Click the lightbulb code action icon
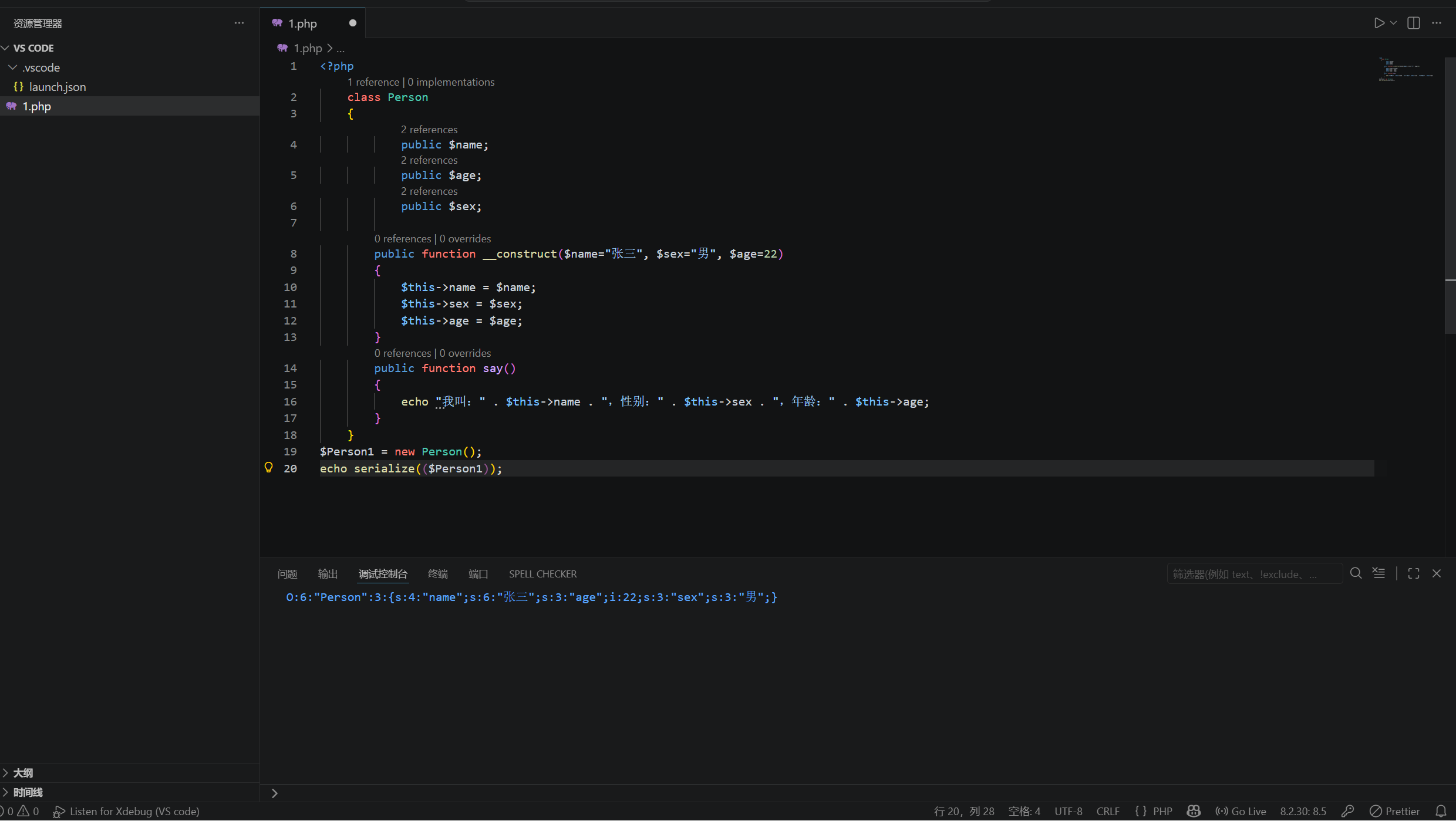Screen dimensions: 1456x821 click(269, 468)
